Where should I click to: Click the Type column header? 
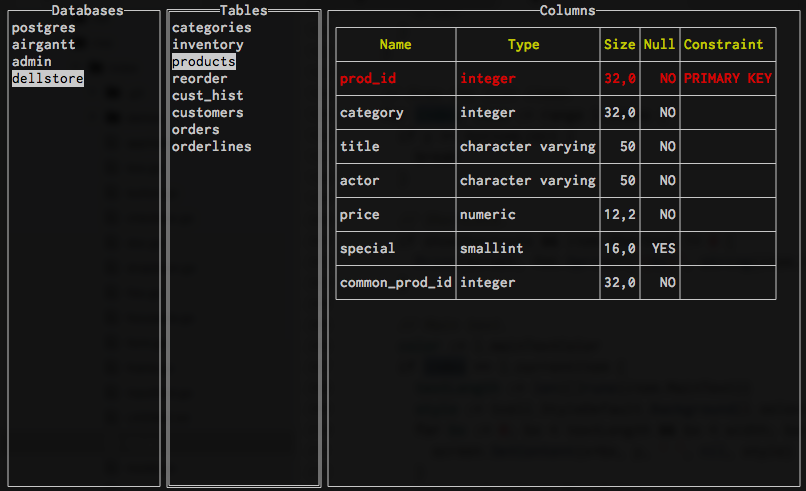pos(523,45)
